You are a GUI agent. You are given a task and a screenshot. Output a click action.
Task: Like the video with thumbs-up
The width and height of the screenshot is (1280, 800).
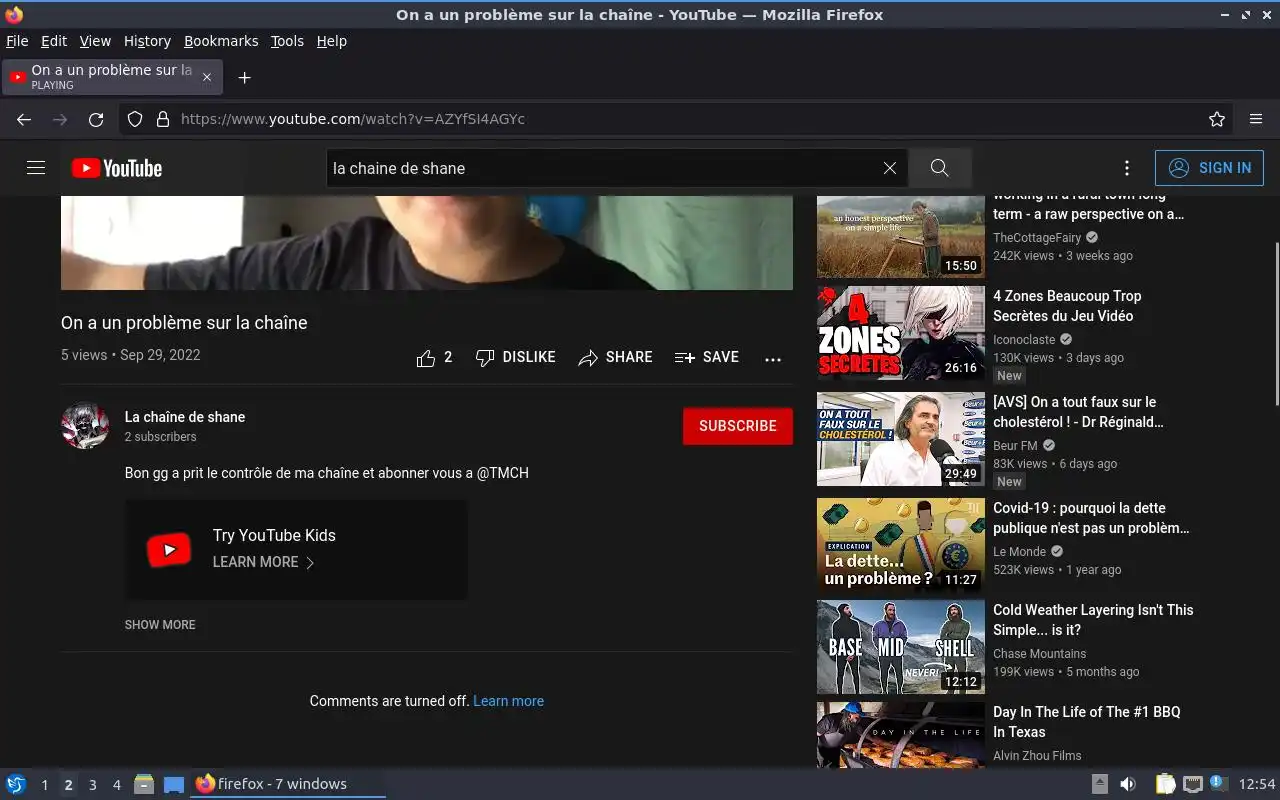435,357
